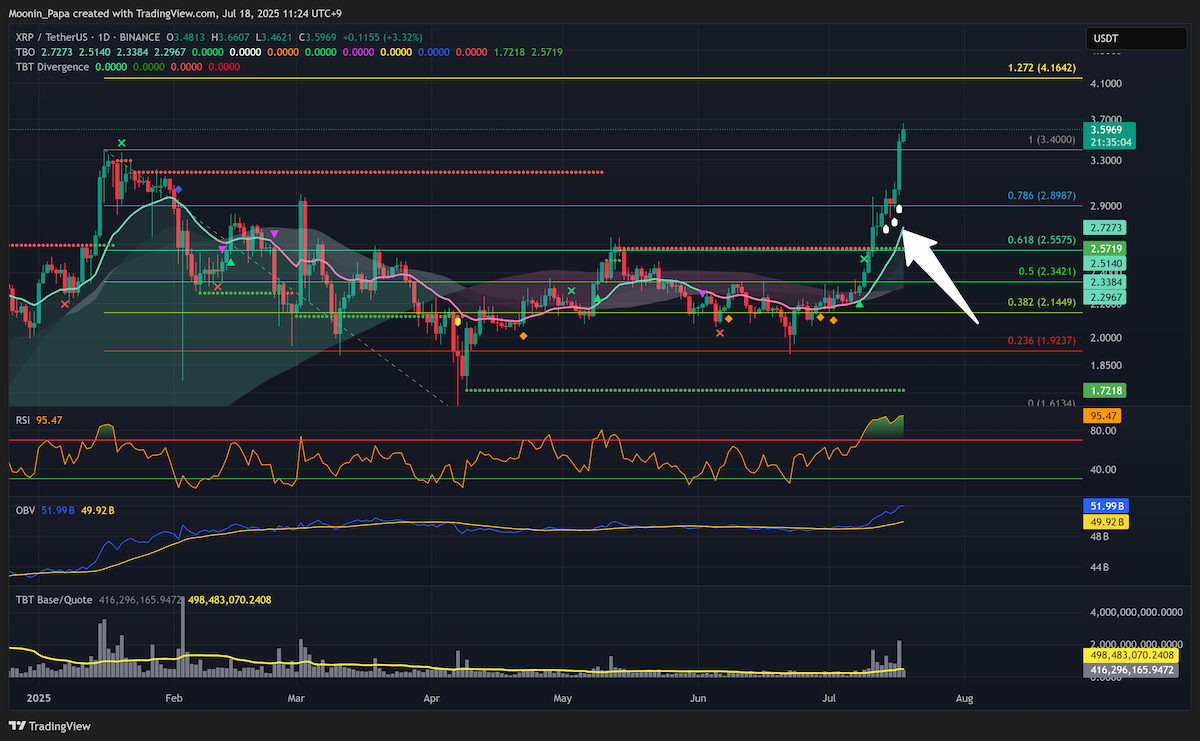The height and width of the screenshot is (741, 1200).
Task: Click the 4.1000 price scale value
Action: tap(1106, 84)
